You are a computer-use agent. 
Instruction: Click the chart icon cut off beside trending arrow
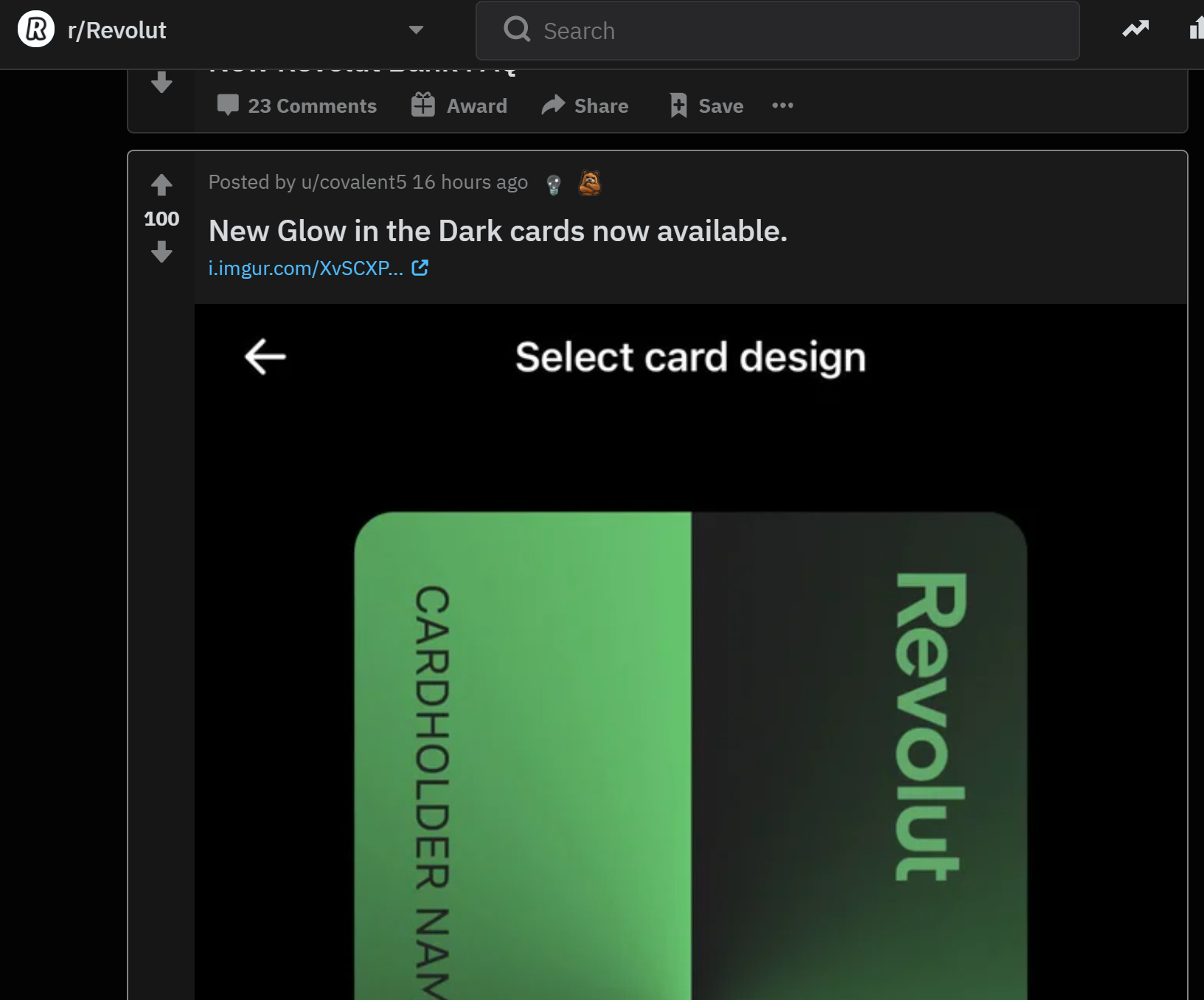[x=1197, y=29]
